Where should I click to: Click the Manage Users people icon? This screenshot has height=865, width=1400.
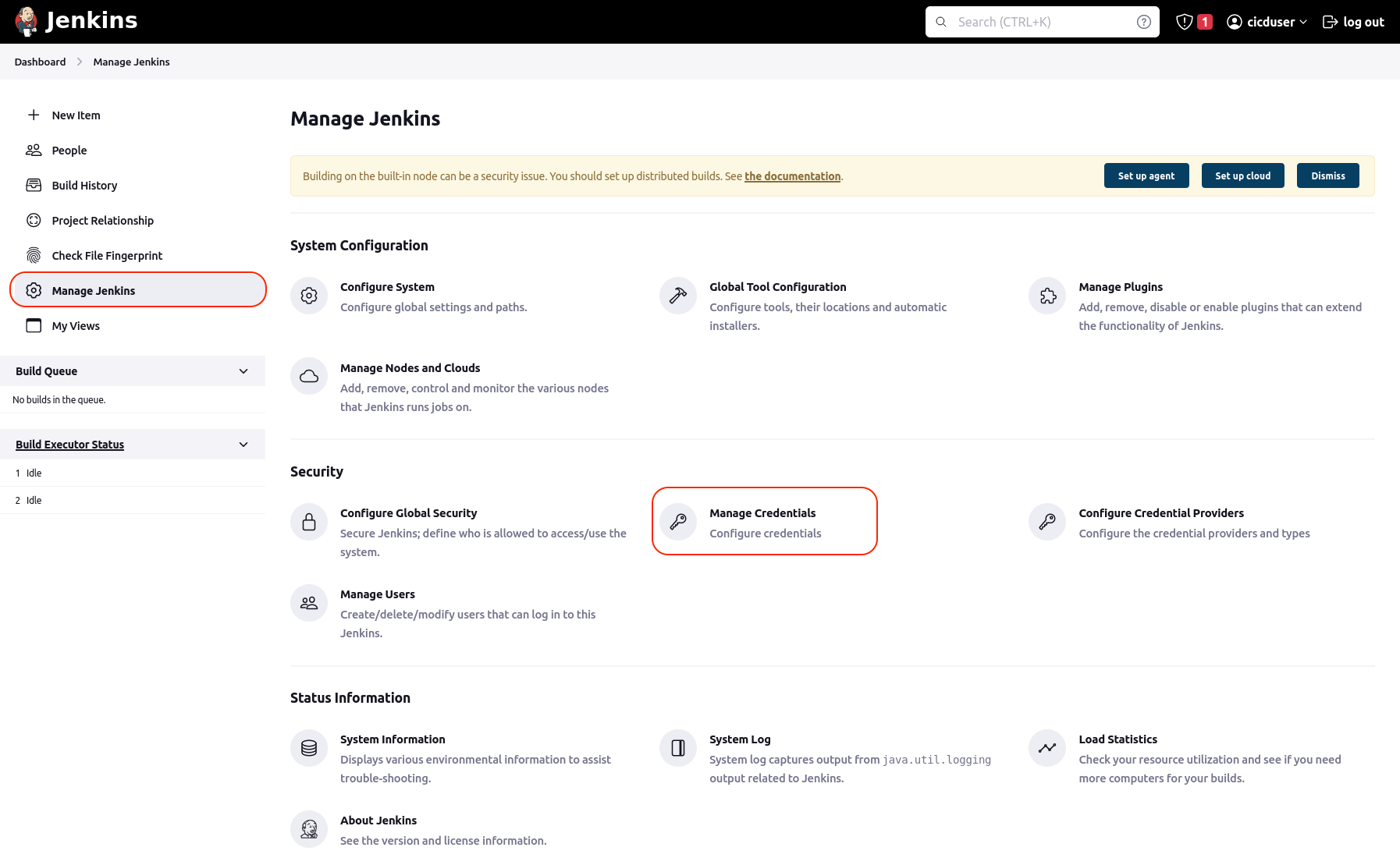(309, 603)
